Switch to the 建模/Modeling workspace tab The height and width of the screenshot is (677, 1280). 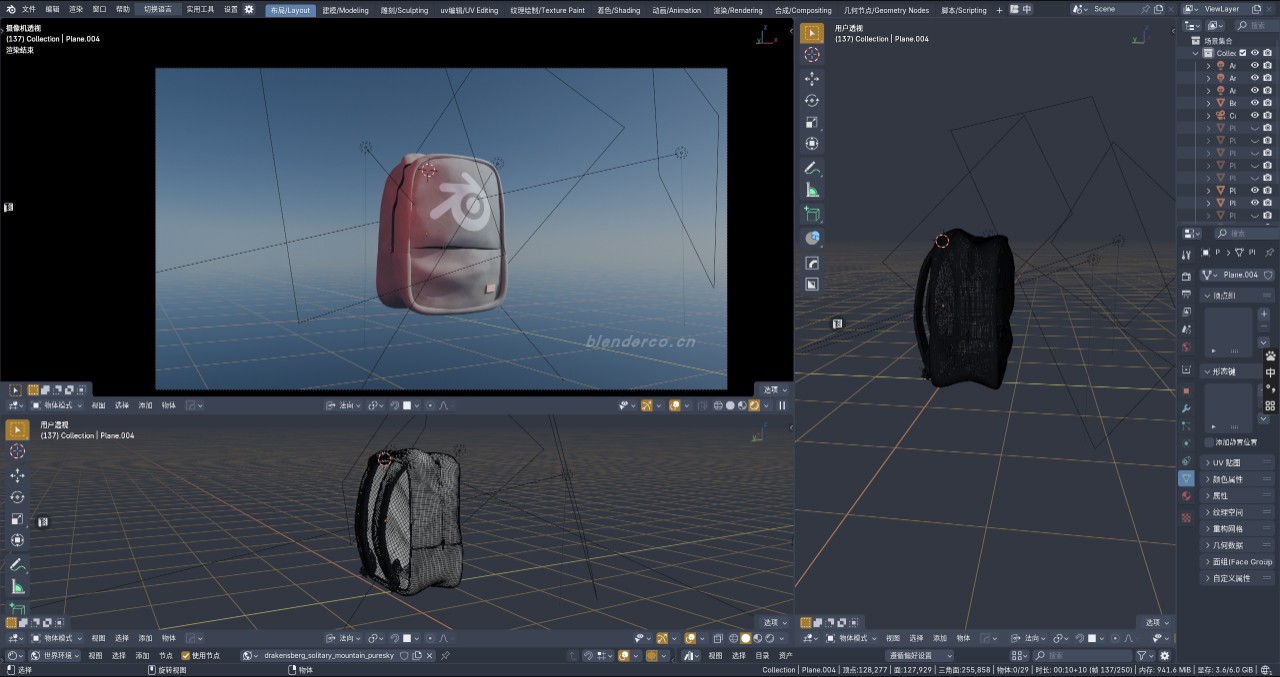345,10
